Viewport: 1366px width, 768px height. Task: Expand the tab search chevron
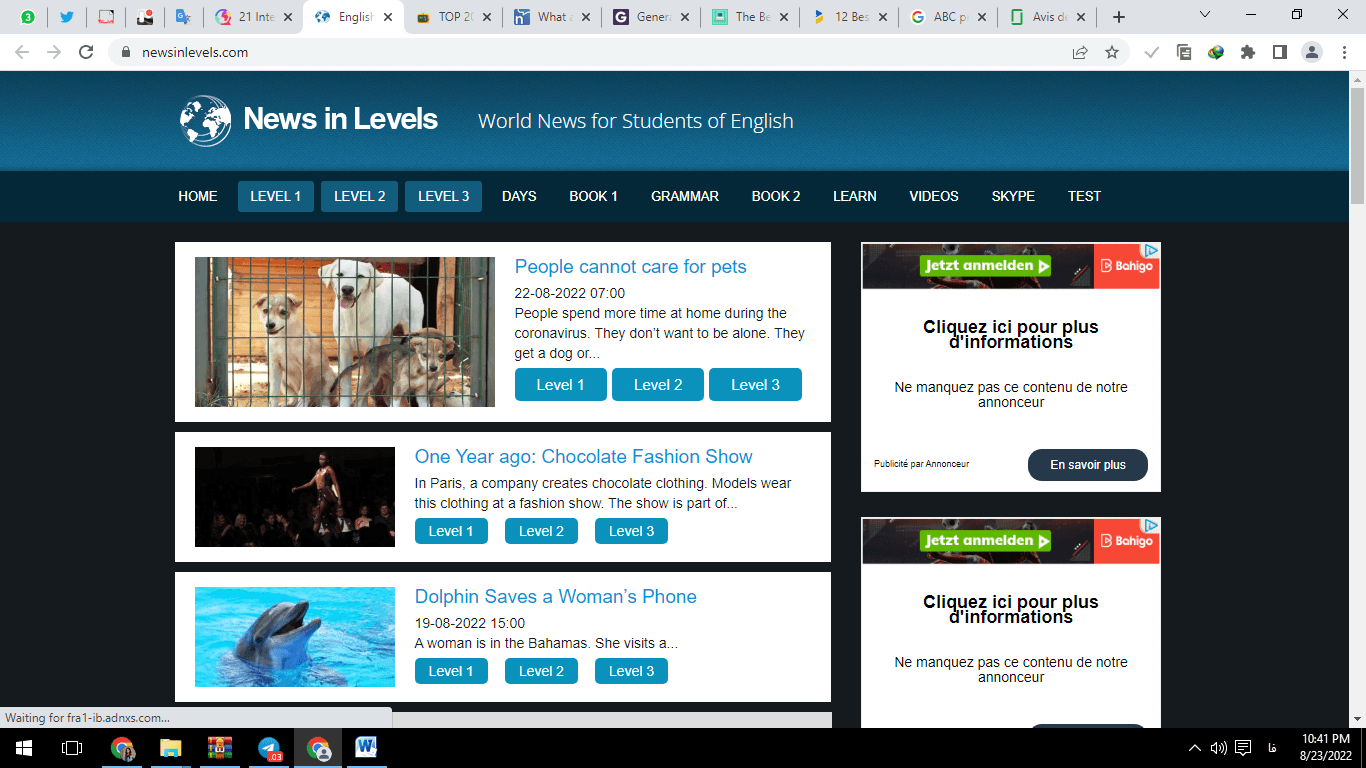[x=1204, y=15]
